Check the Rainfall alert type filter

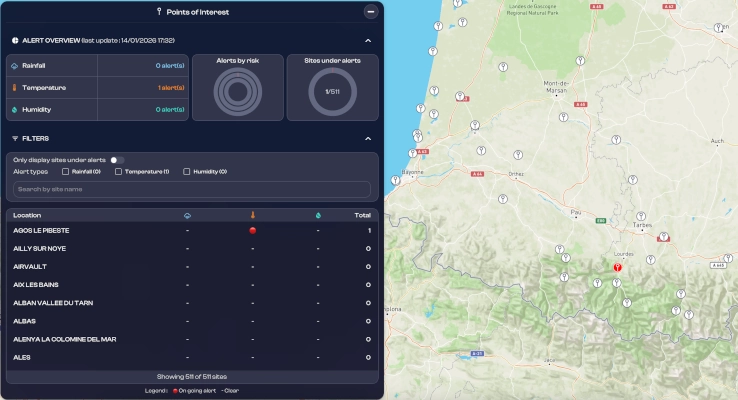tap(65, 172)
